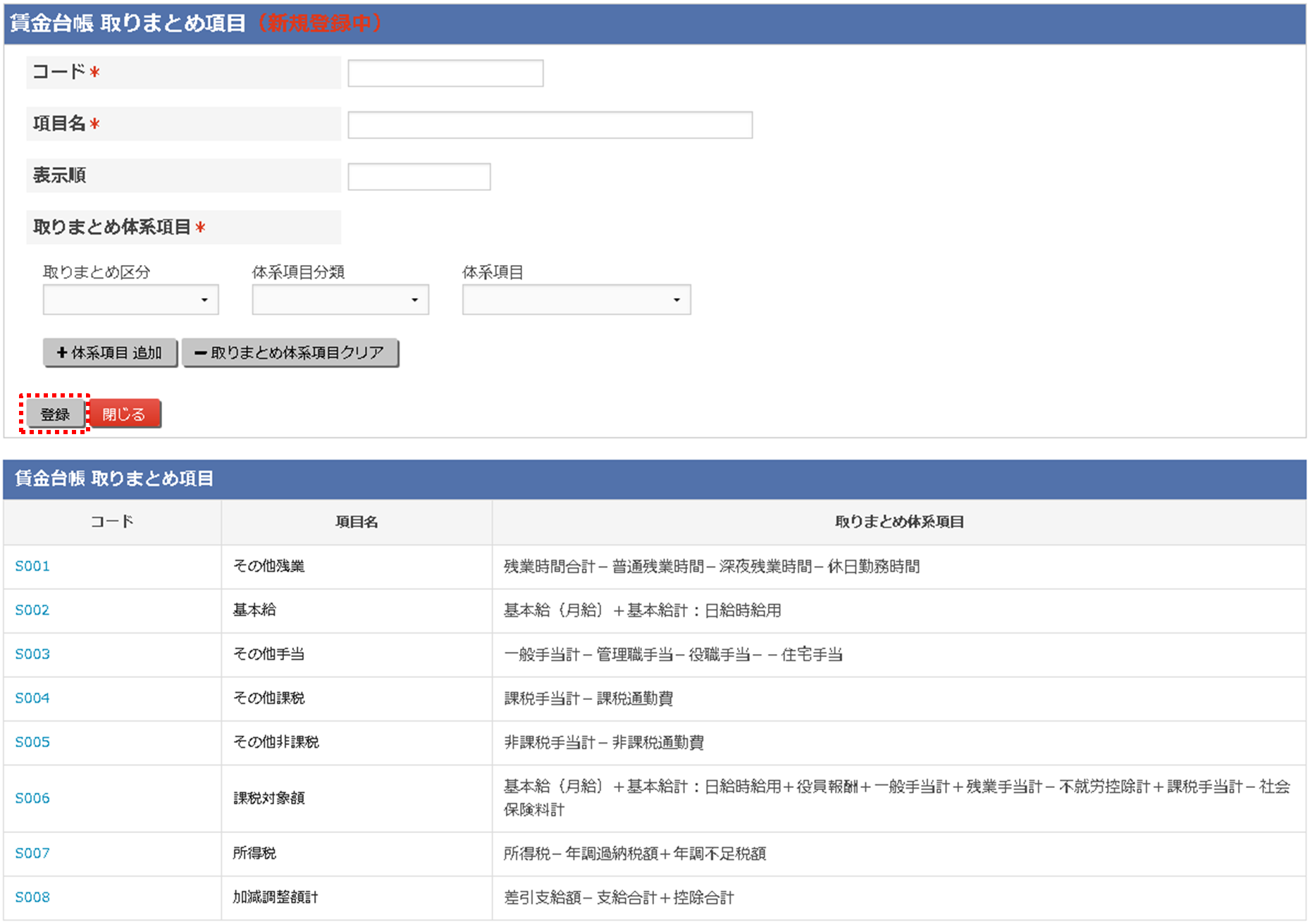Click the 取りまとめ体系項目クリア button
This screenshot has width=1310, height=924.
(290, 352)
